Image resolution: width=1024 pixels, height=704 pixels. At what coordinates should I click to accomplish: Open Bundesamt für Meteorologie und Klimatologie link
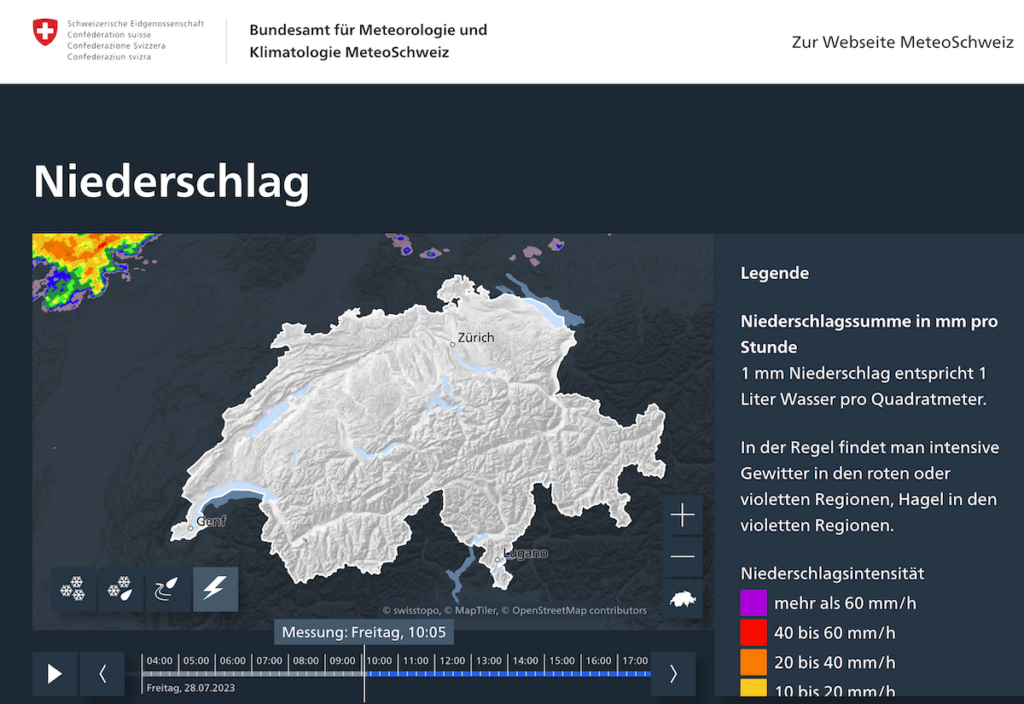click(x=368, y=40)
